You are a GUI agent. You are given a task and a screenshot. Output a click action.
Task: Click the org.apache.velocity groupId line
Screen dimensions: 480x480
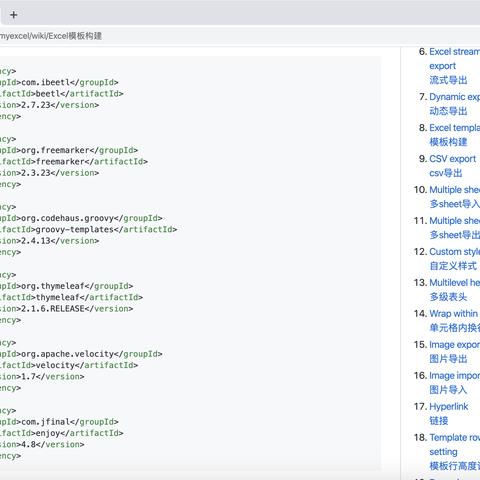[x=81, y=354]
